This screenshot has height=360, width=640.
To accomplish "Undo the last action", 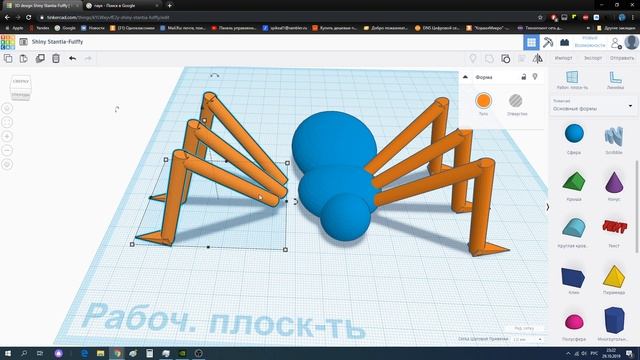I will (73, 58).
